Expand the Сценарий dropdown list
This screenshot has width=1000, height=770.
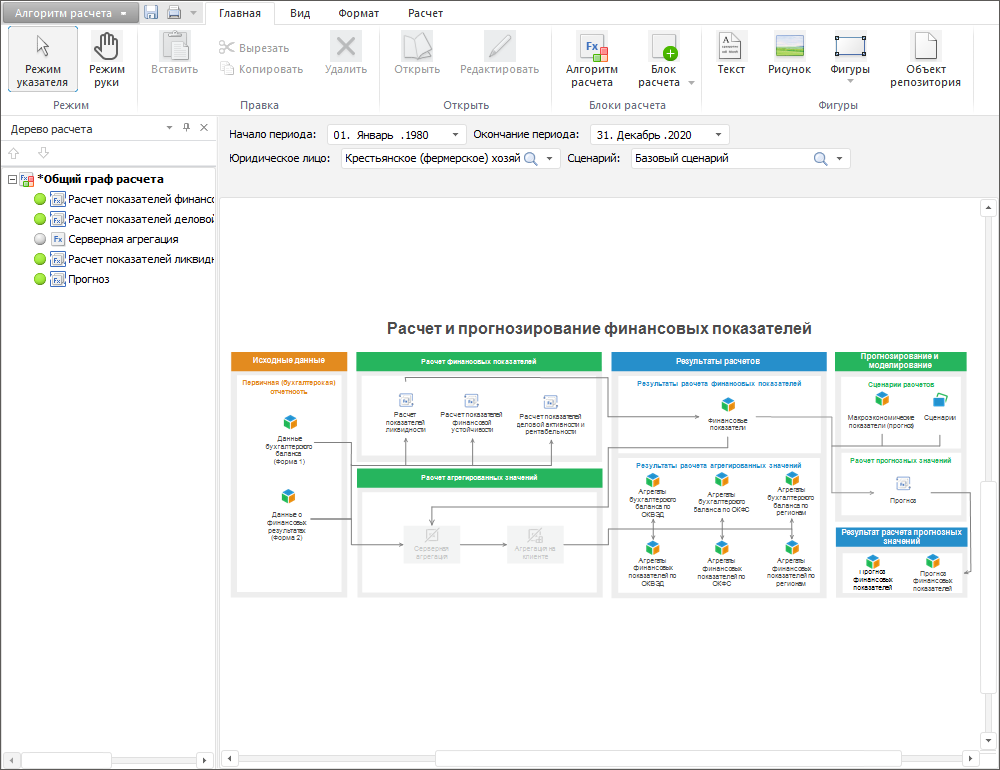(x=840, y=158)
